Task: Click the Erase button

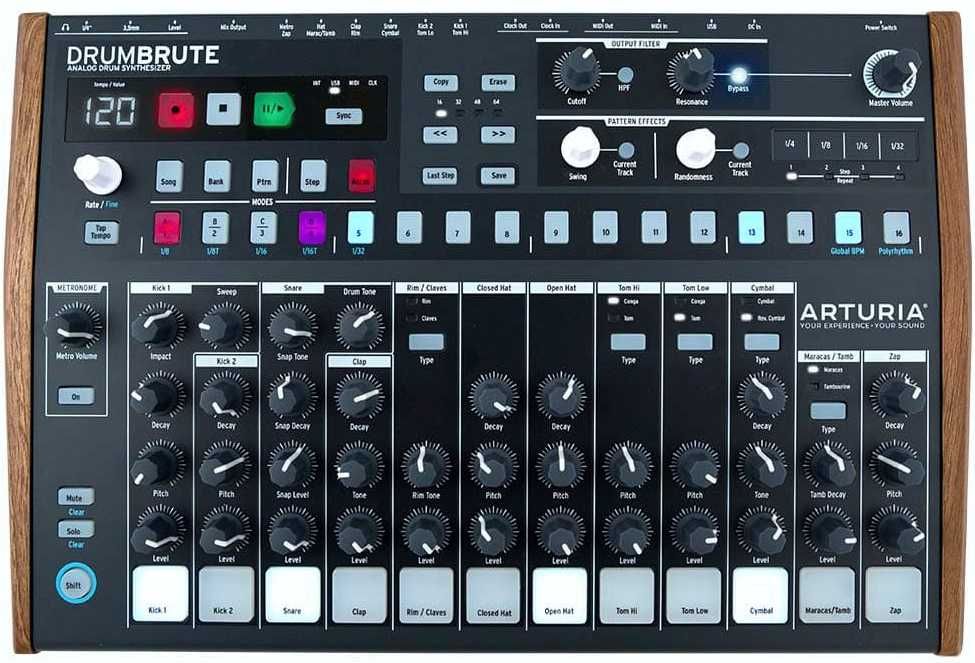Action: (497, 82)
